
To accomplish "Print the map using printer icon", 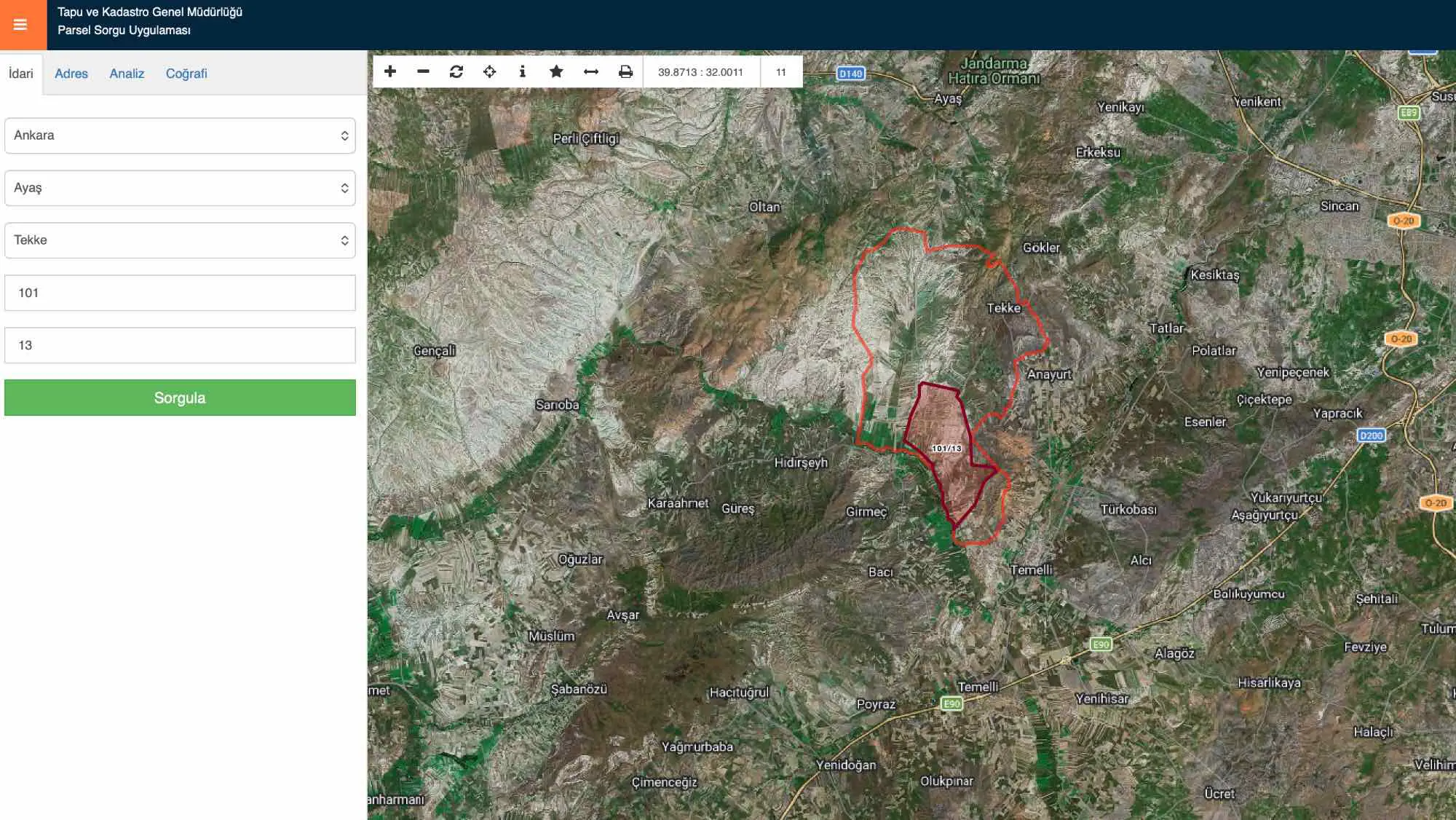I will (625, 71).
